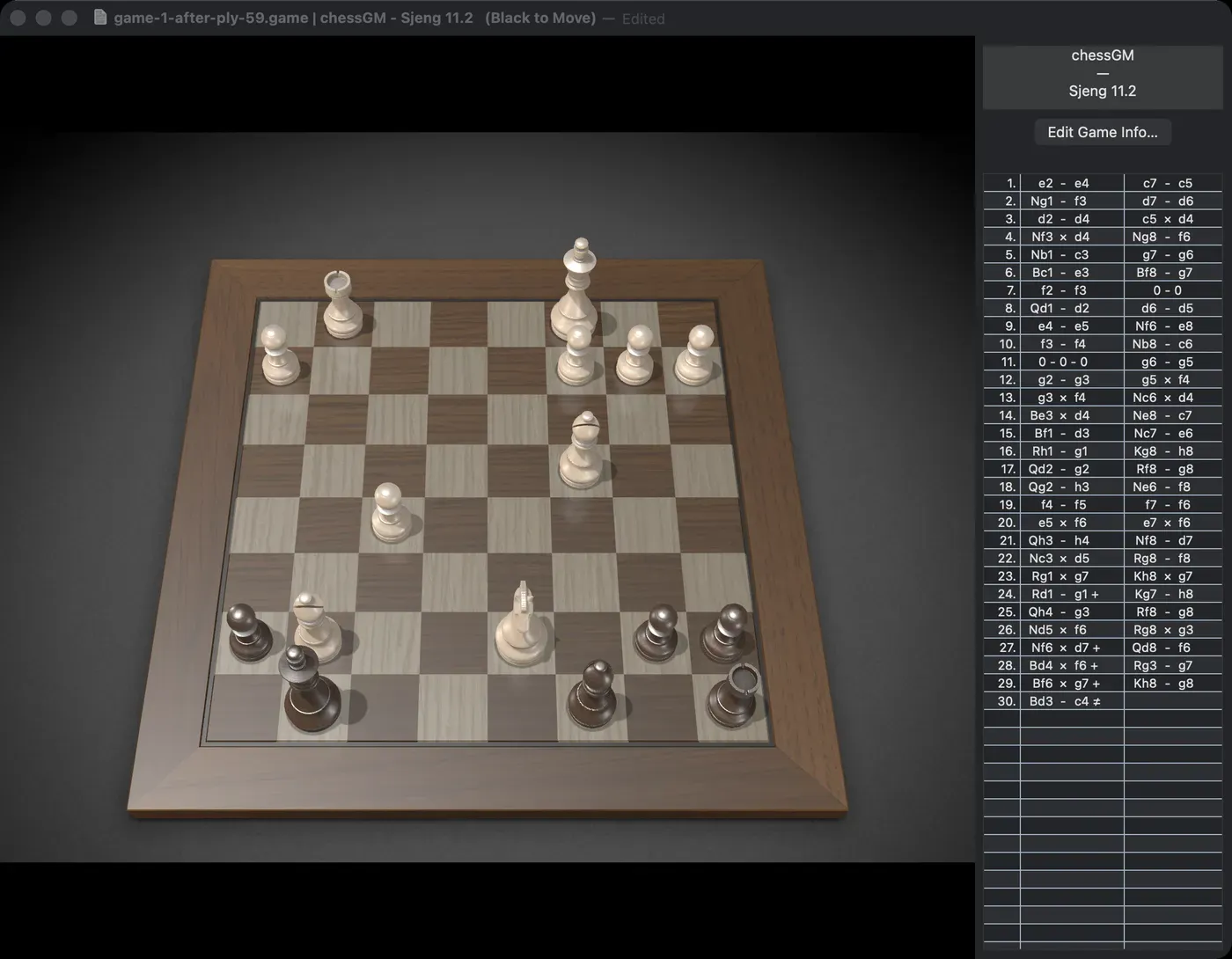Select the black bishop on c8
This screenshot has height=959, width=1232.
593,695
